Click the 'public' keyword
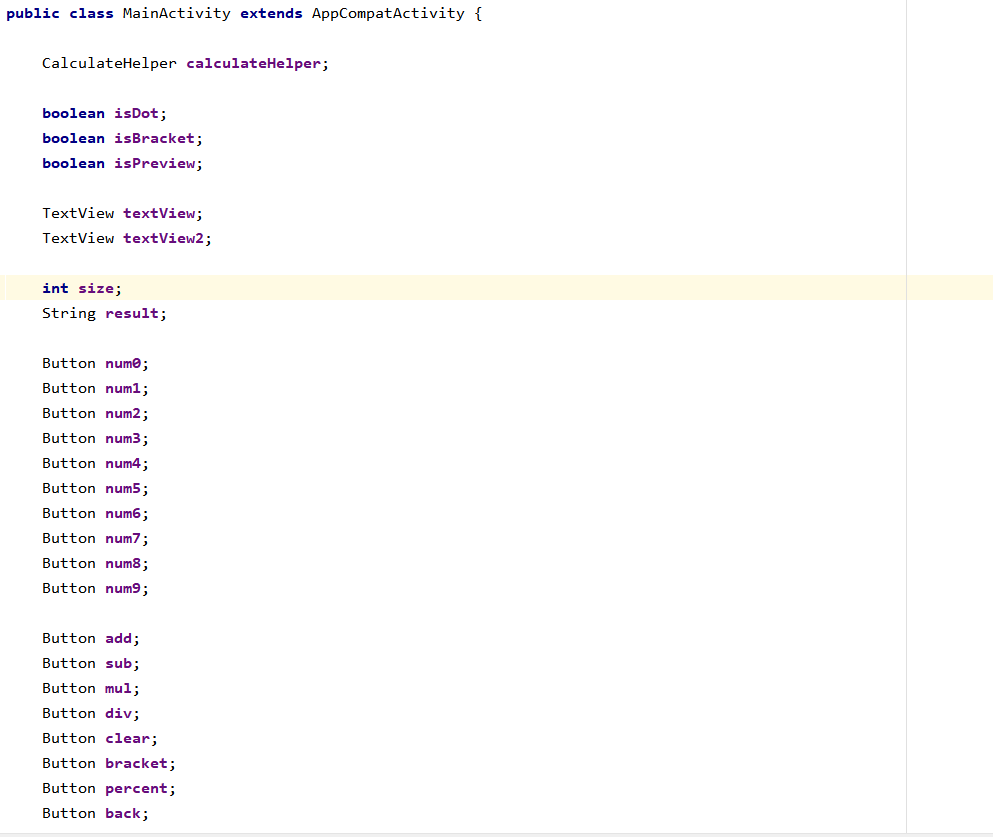 point(33,13)
